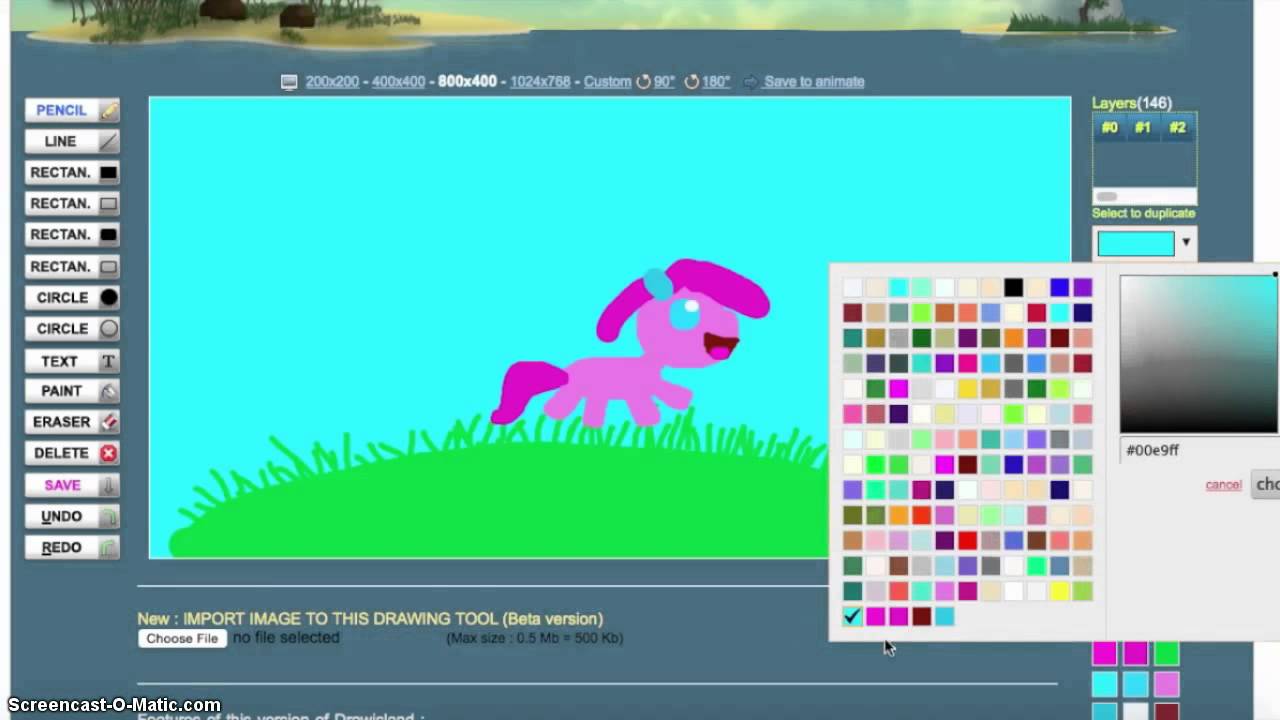Screen dimensions: 1280x720
Task: Open the color dropdown arrow under Layers
Action: pos(1186,243)
